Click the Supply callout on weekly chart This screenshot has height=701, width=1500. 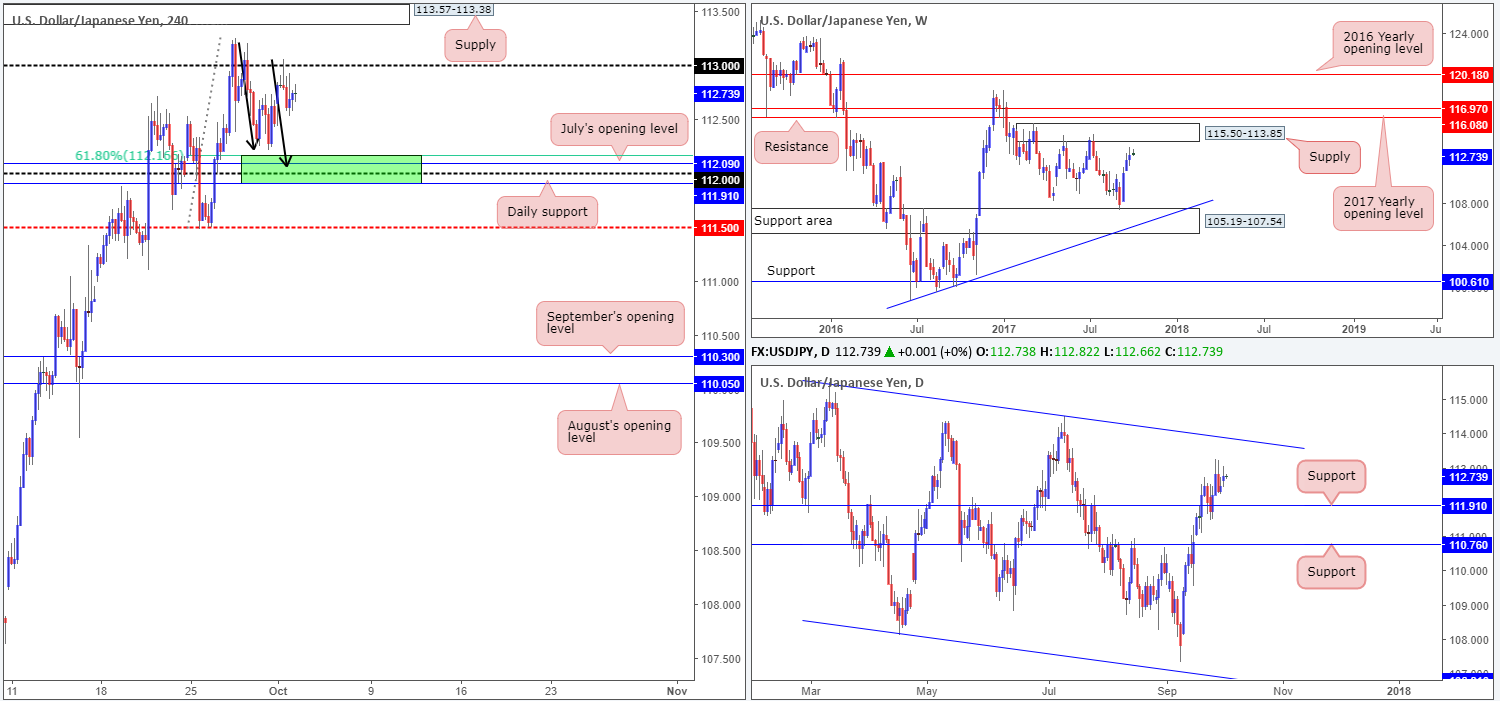pos(1329,156)
